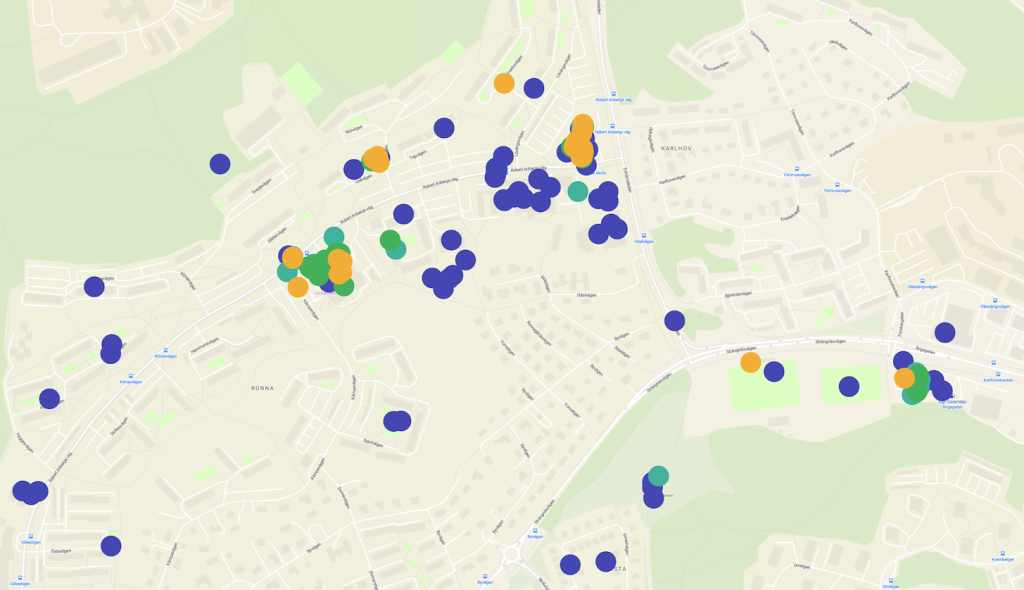Click blue marker near Björklundsvägen road junction
The height and width of the screenshot is (590, 1024).
coord(675,321)
